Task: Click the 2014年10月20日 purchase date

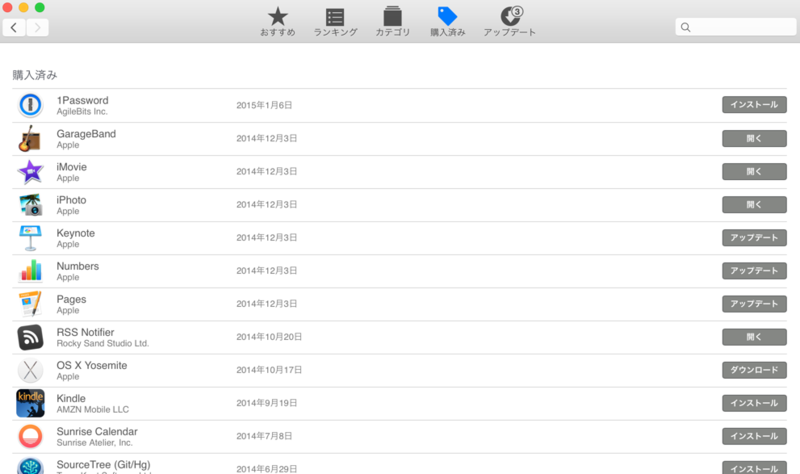Action: (269, 337)
